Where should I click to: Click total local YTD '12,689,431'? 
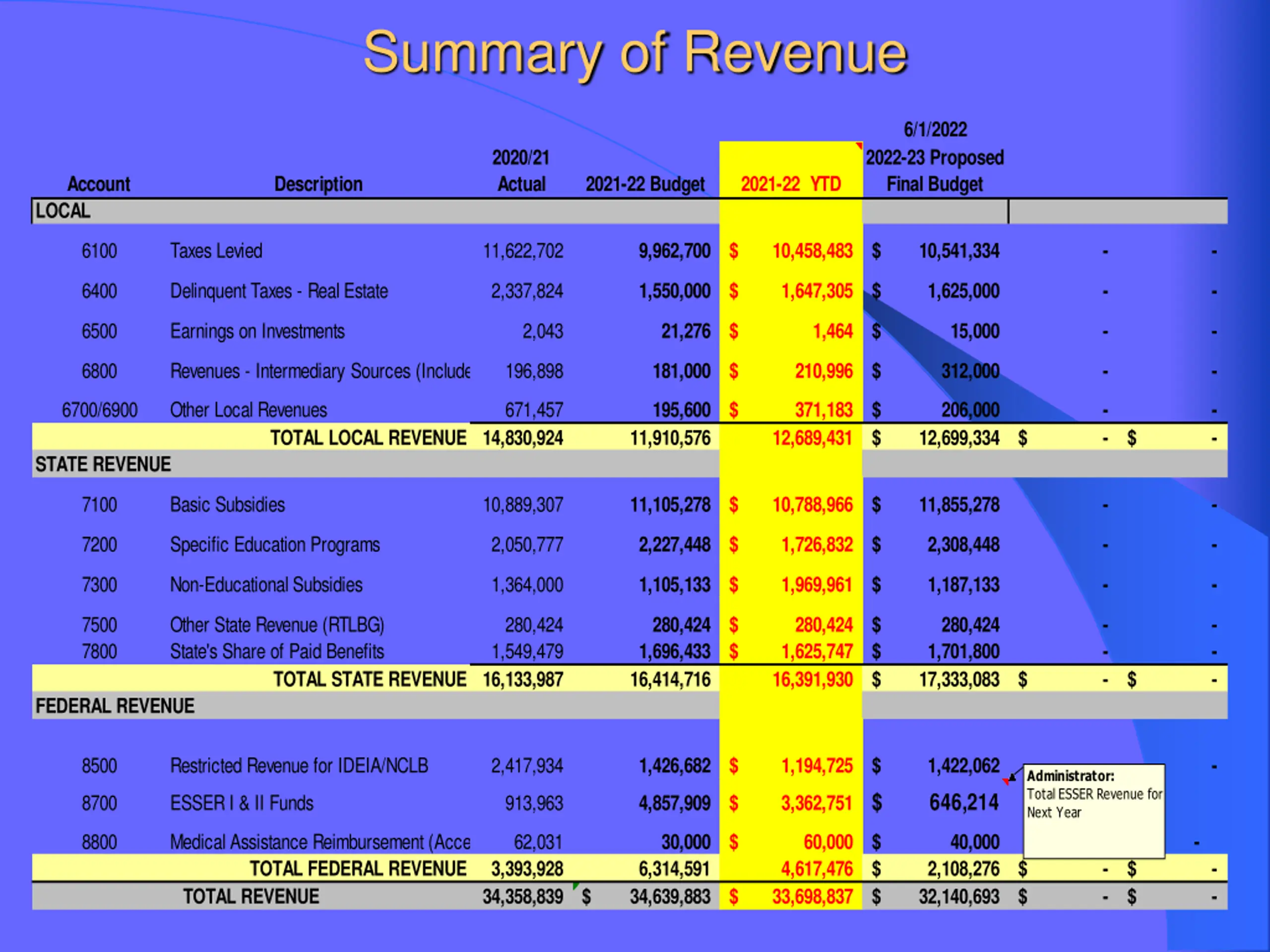click(x=813, y=438)
